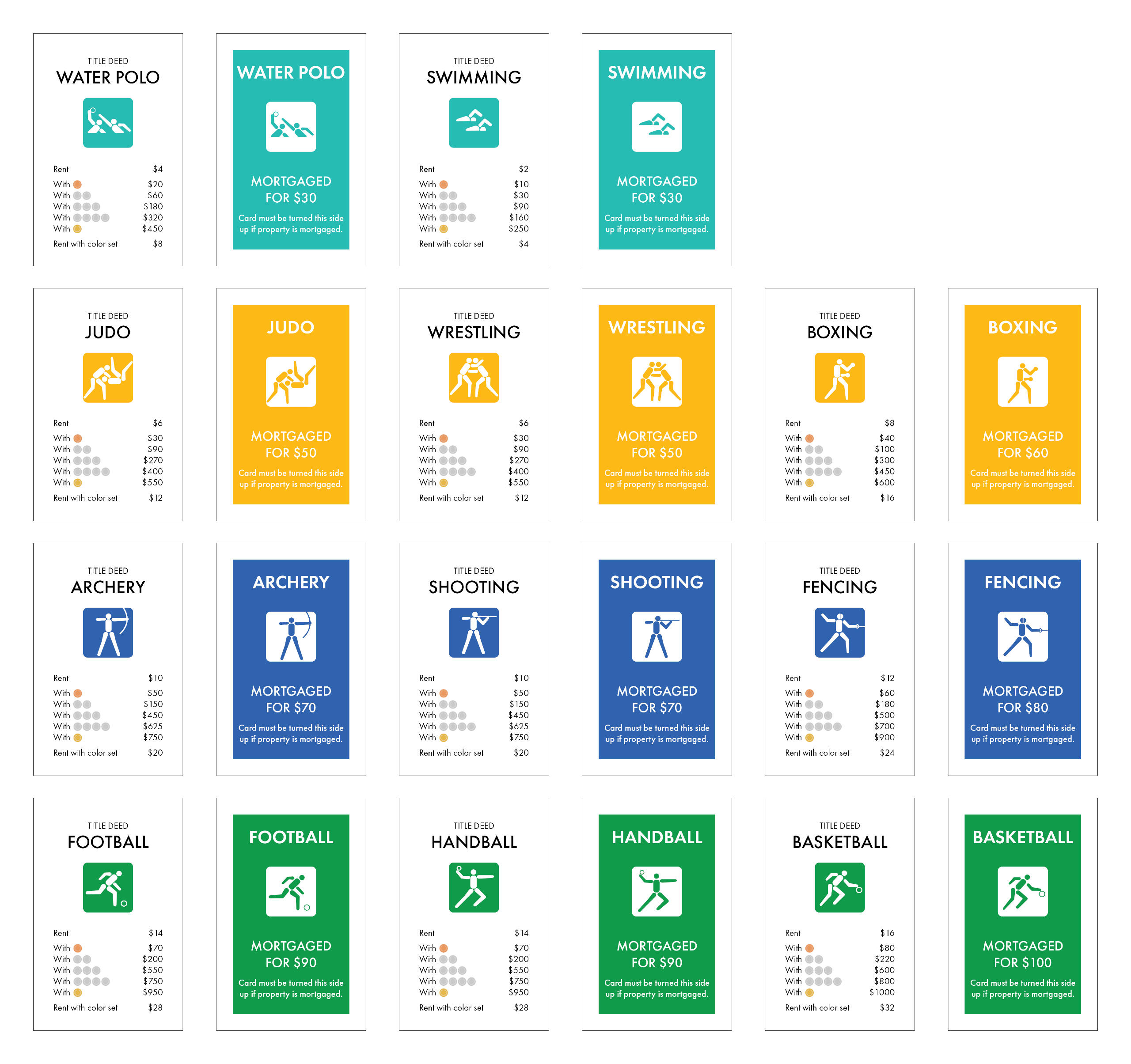The height and width of the screenshot is (1064, 1131).
Task: Click the four gray dots on Football deed
Action: tap(91, 981)
